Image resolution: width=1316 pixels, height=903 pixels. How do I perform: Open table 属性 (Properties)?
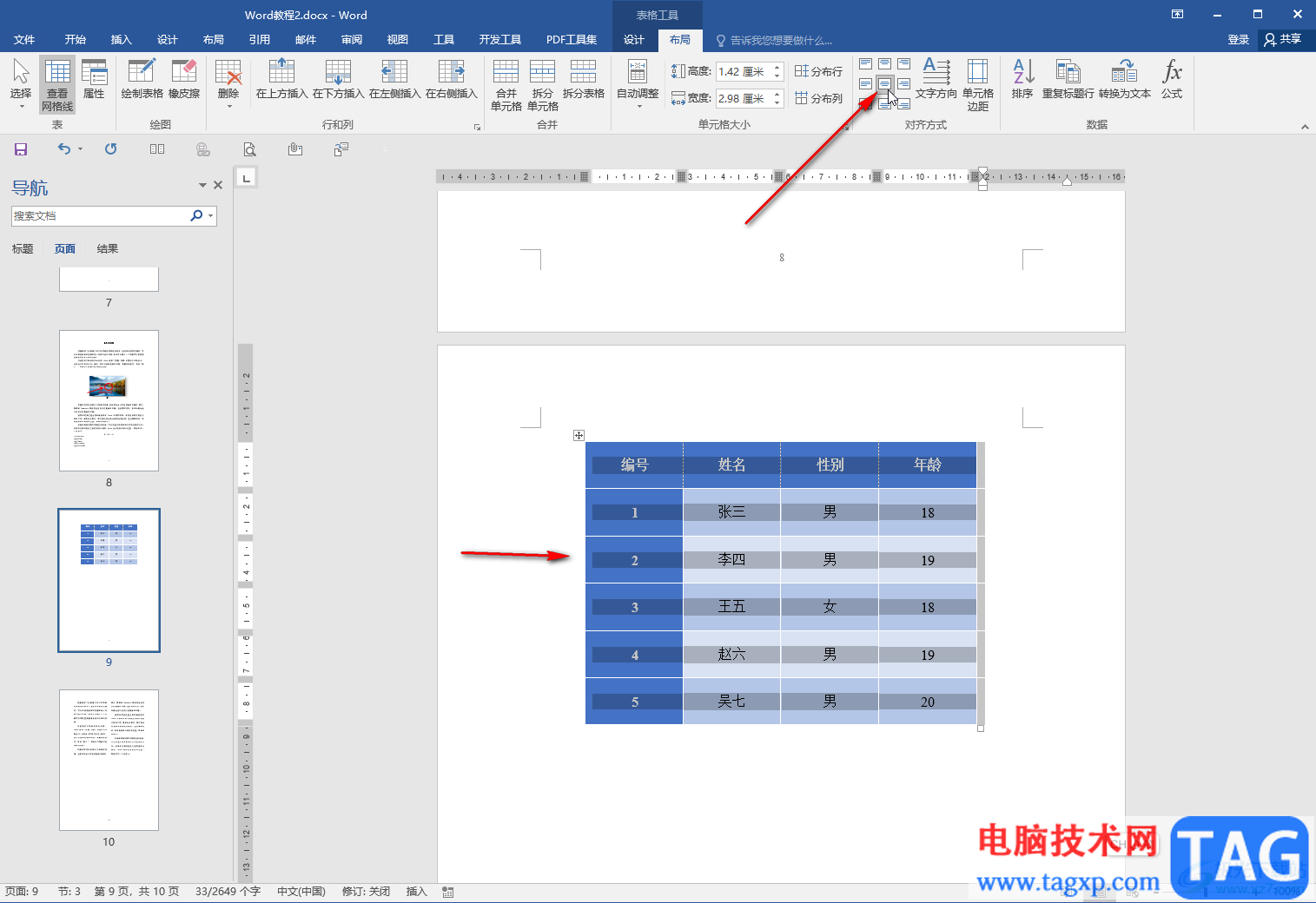94,79
